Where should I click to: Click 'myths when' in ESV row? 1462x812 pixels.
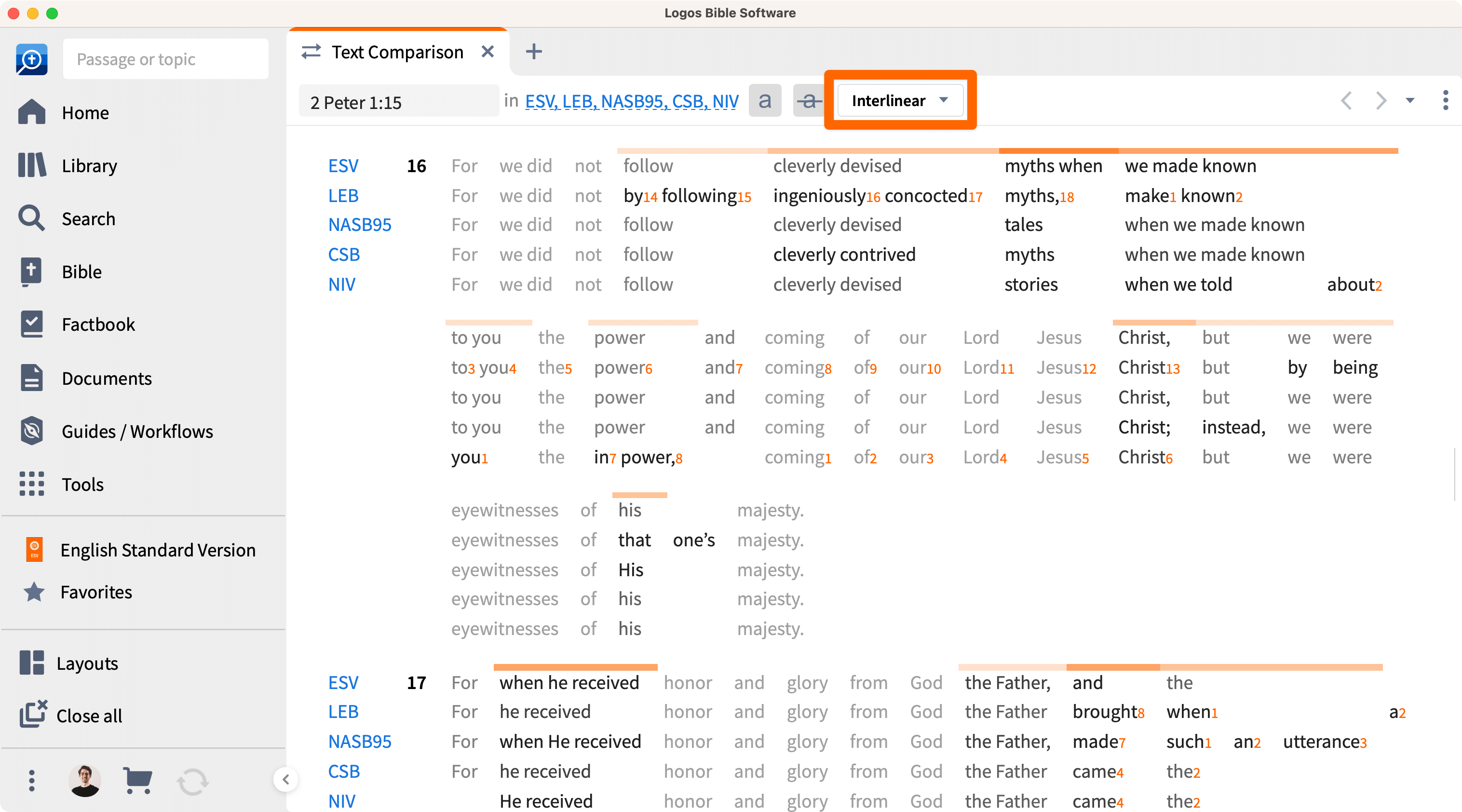point(1054,166)
